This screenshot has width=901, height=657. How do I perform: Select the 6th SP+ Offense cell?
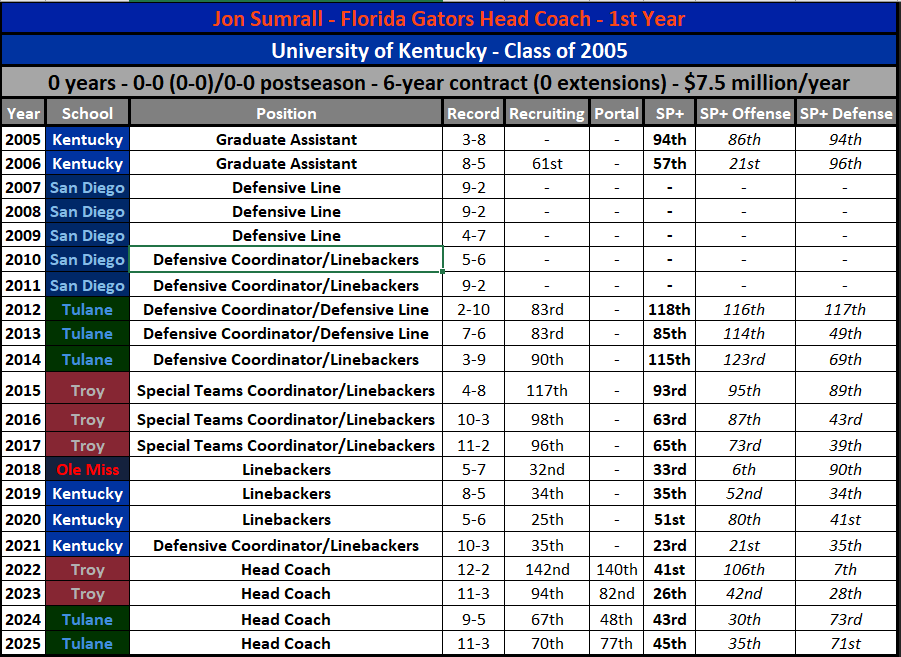745,469
